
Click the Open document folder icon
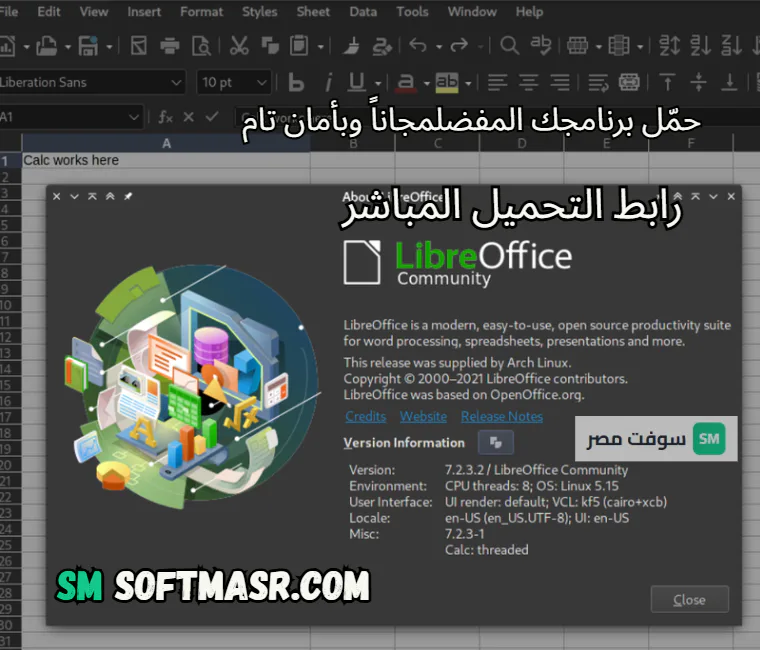[x=47, y=46]
